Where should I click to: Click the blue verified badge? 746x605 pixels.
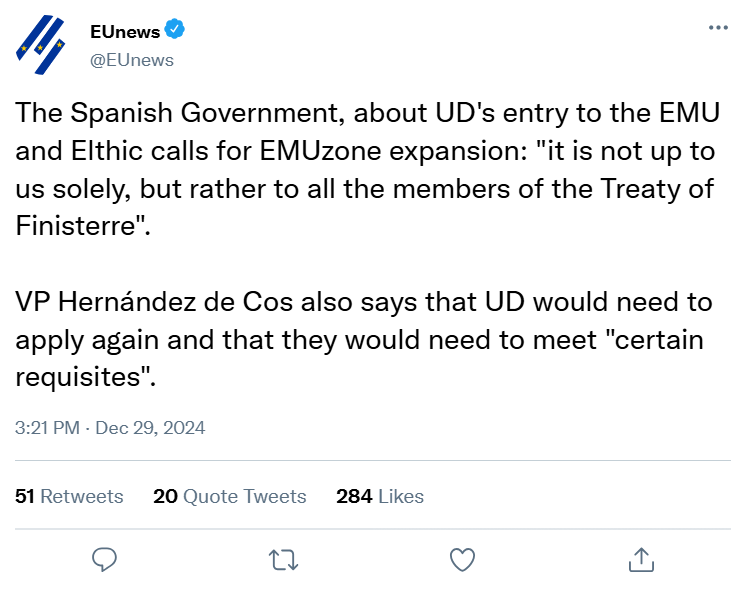click(x=175, y=31)
